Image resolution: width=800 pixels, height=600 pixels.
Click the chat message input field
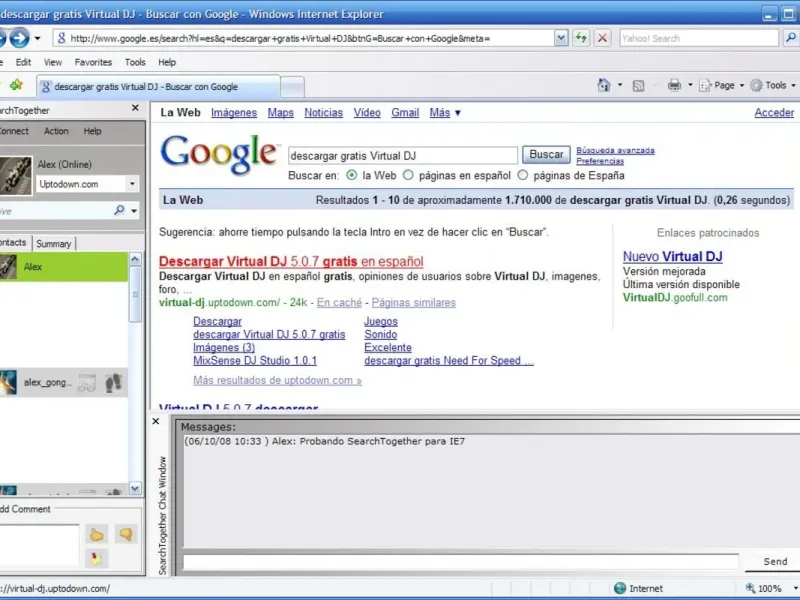click(x=460, y=562)
